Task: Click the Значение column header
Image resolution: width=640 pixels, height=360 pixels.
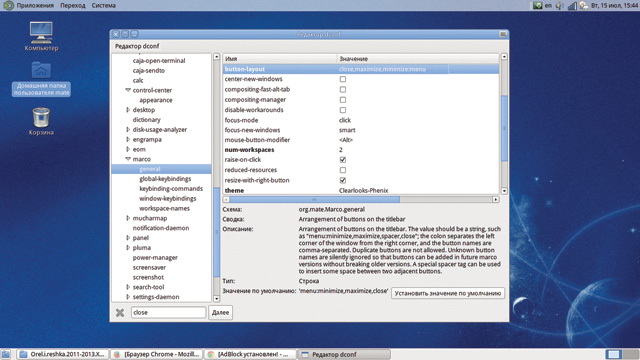Action: click(x=418, y=59)
